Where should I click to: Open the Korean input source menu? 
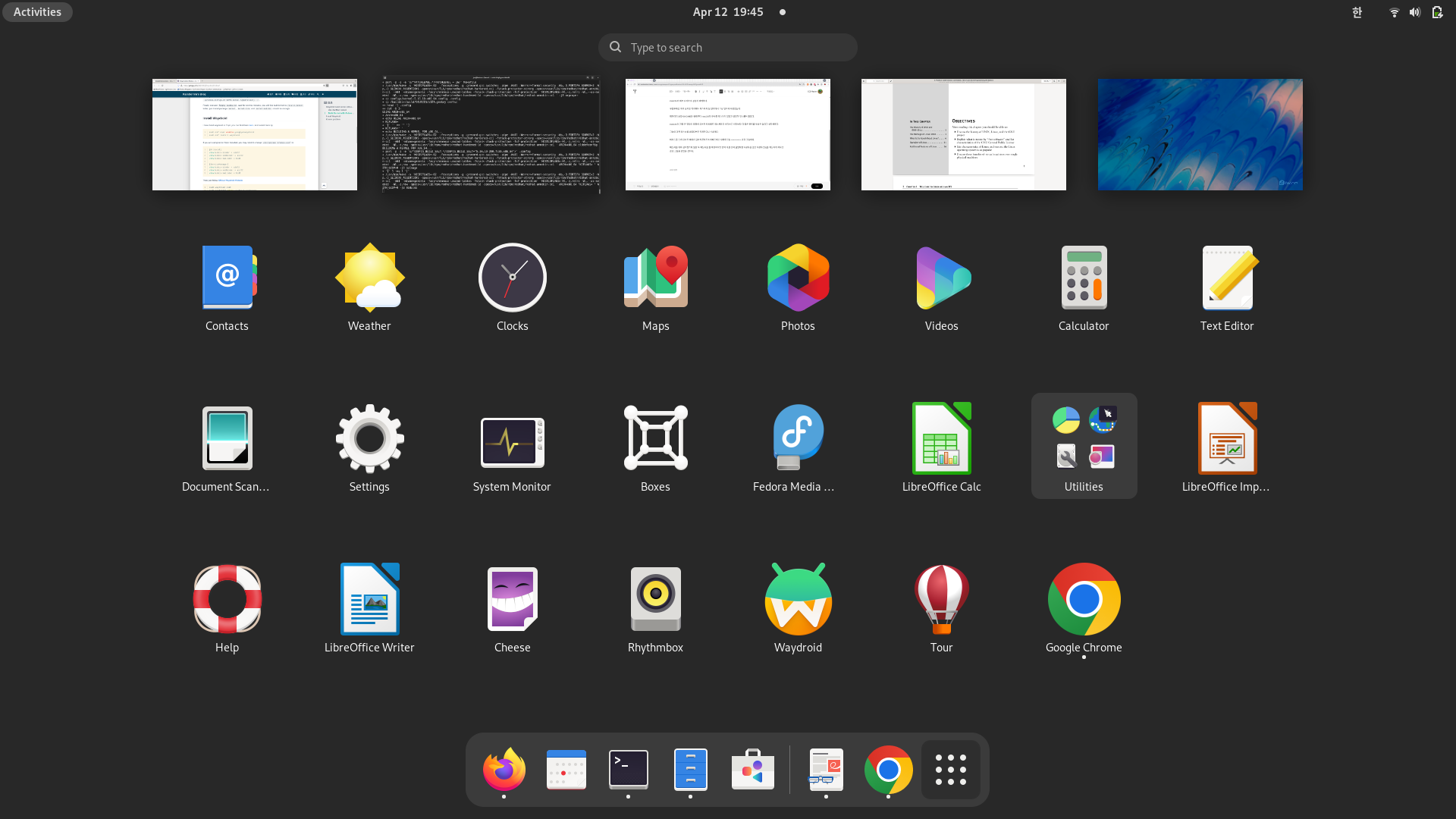[x=1357, y=12]
